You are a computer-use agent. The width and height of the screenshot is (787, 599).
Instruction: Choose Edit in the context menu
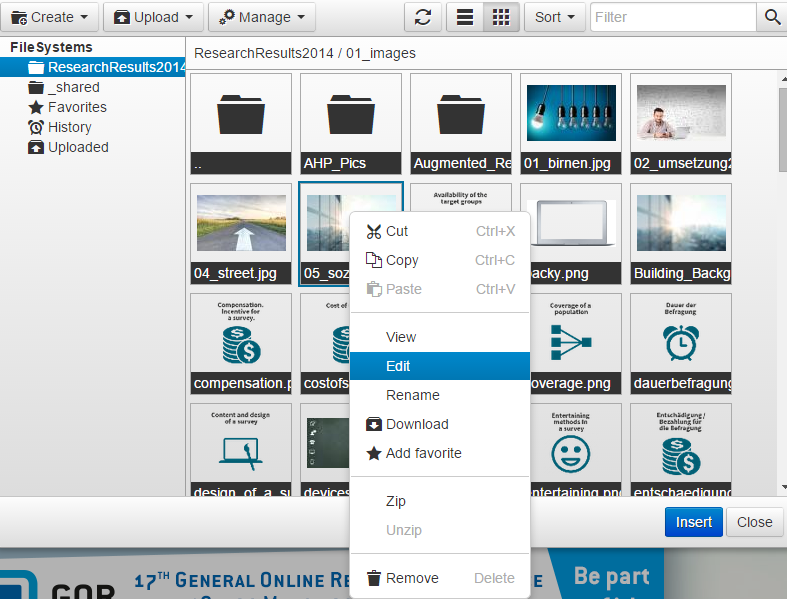398,366
